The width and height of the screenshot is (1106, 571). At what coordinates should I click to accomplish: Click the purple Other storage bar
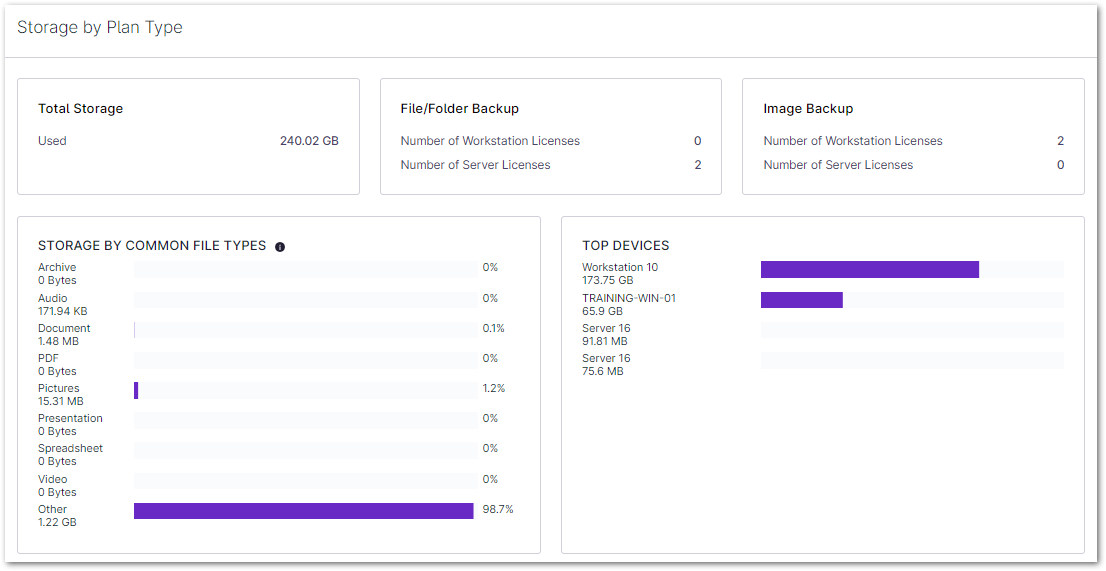pyautogui.click(x=303, y=511)
